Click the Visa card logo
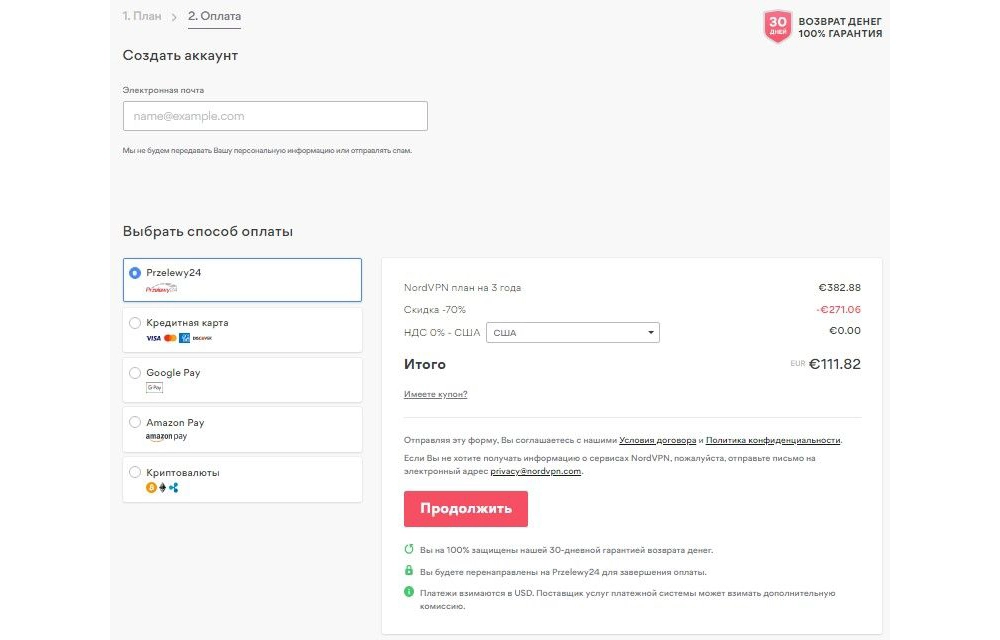 coord(153,338)
